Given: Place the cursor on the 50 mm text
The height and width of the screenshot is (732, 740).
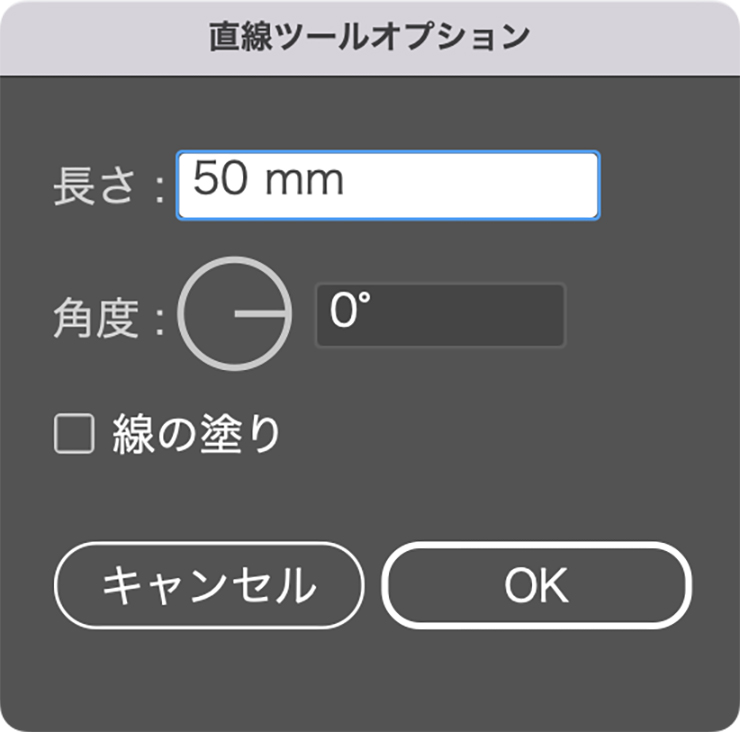Looking at the screenshot, I should pyautogui.click(x=268, y=180).
